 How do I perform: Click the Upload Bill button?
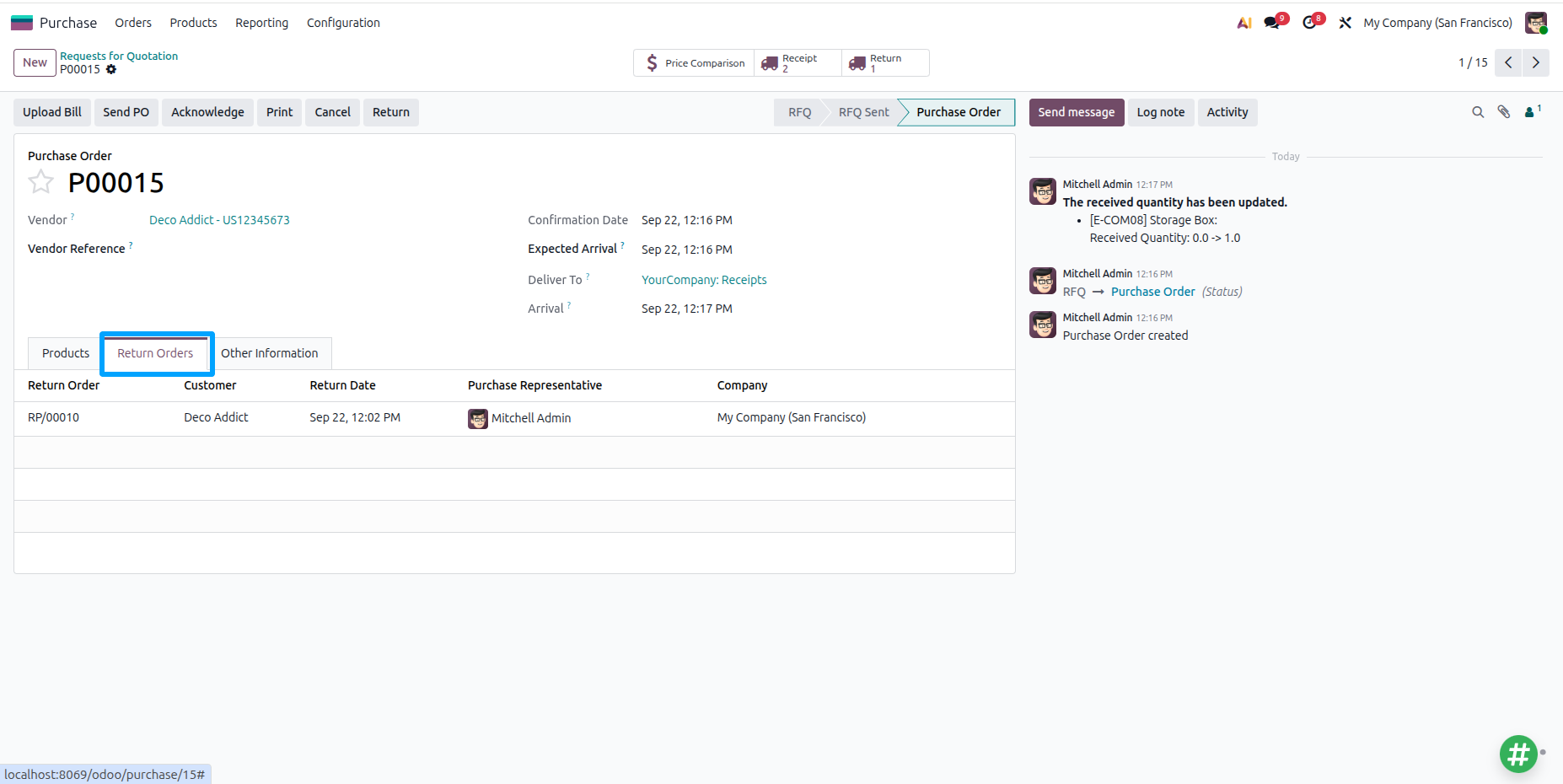tap(52, 112)
